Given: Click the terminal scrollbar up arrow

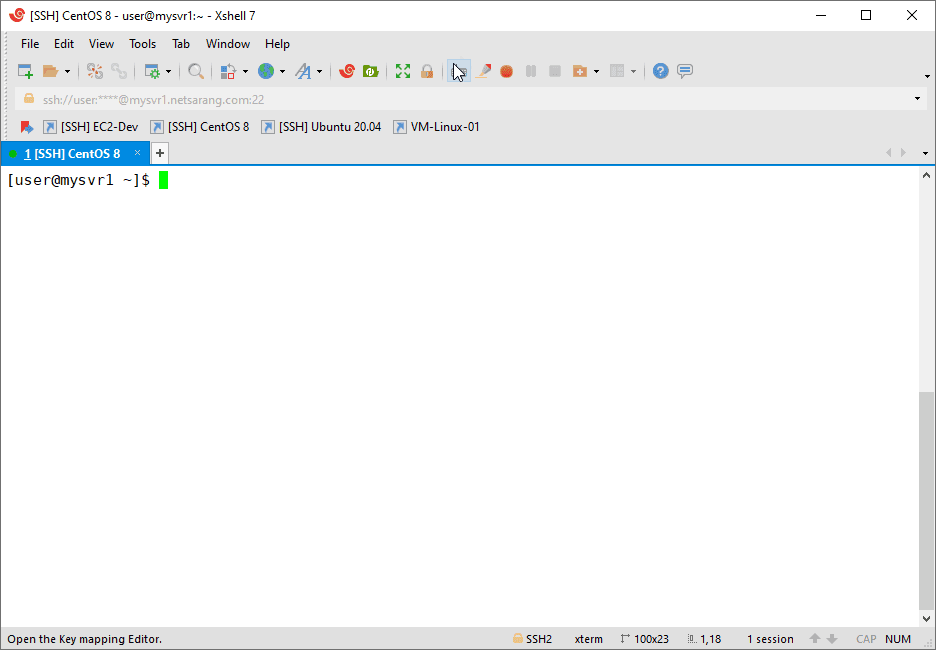Looking at the screenshot, I should [926, 175].
